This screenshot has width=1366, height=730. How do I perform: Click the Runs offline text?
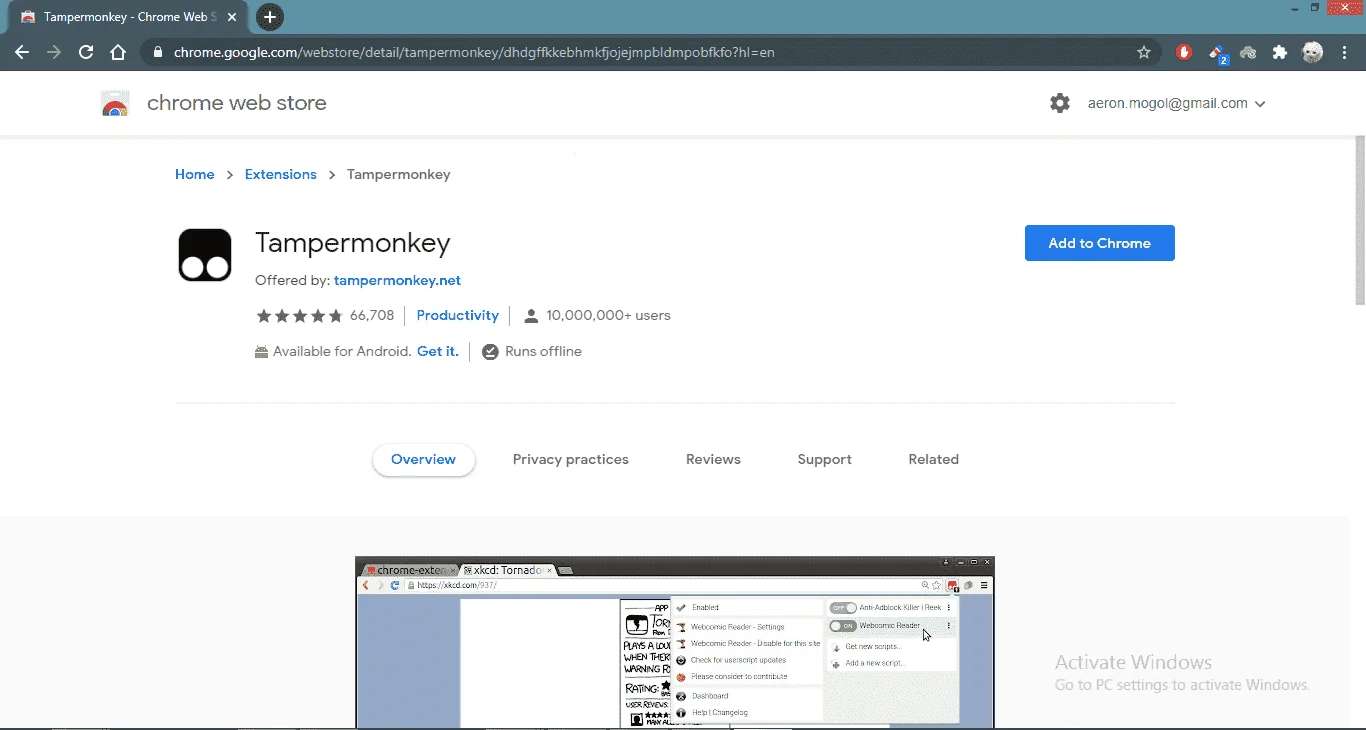[x=544, y=352]
